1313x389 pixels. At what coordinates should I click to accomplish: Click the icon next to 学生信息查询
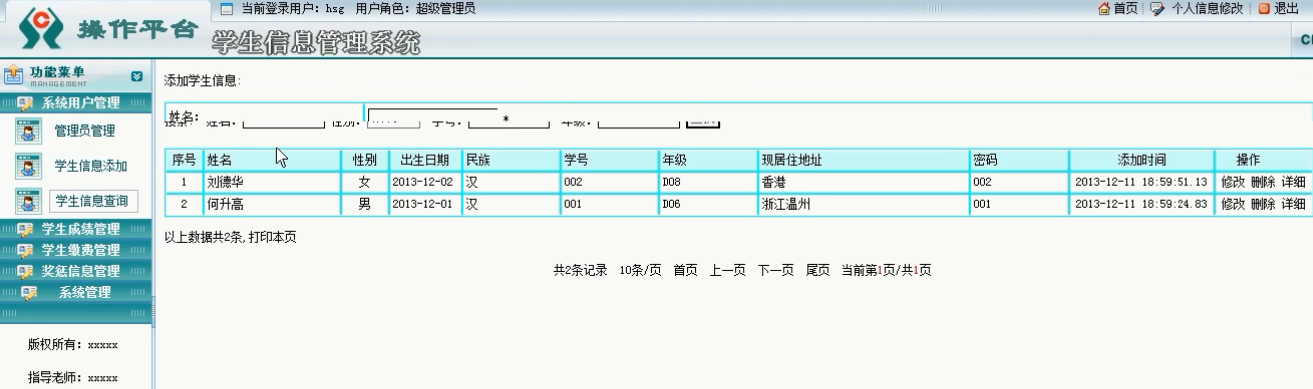point(29,201)
